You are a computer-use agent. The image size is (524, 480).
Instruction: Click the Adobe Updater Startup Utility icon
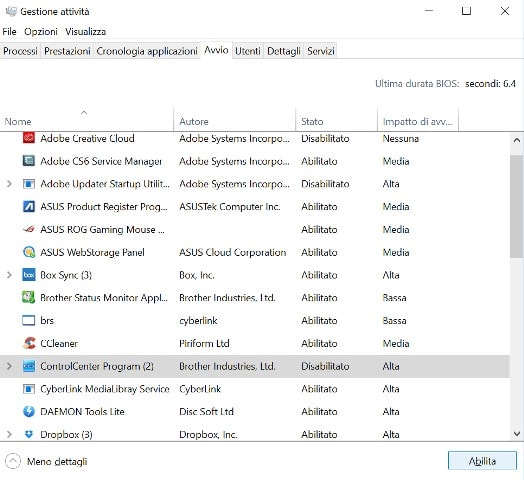tap(29, 184)
